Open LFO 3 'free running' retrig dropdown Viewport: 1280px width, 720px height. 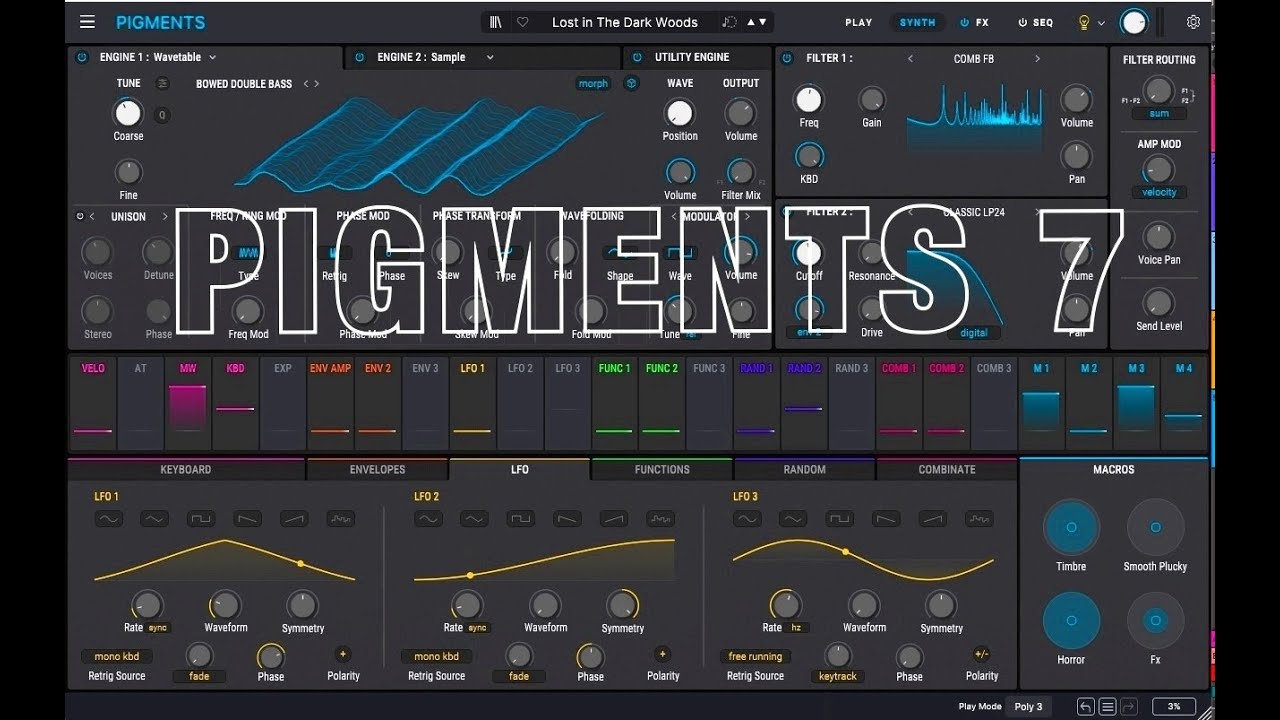(x=755, y=657)
